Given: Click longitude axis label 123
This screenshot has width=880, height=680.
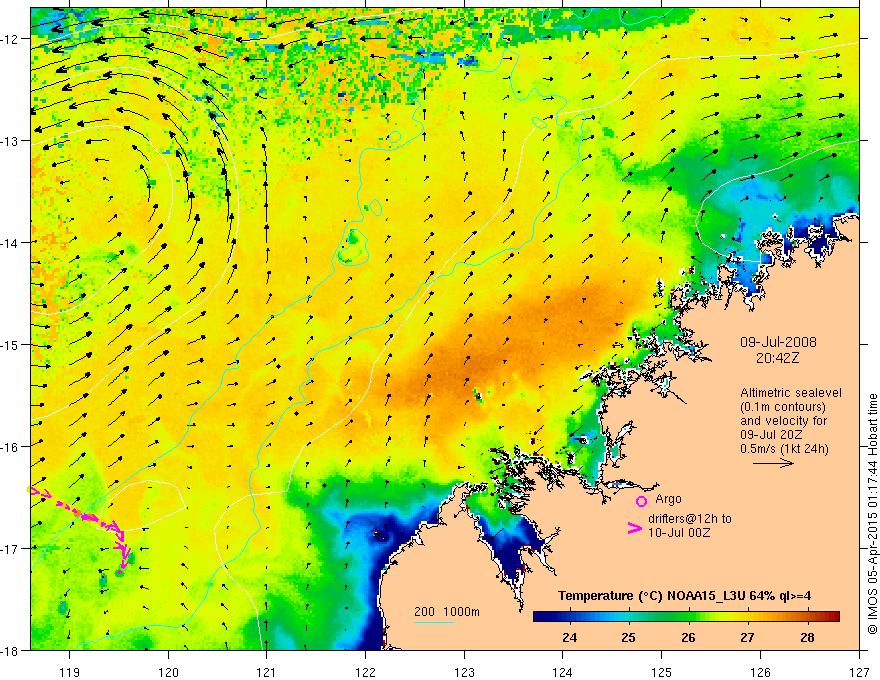Looking at the screenshot, I should click(x=464, y=672).
